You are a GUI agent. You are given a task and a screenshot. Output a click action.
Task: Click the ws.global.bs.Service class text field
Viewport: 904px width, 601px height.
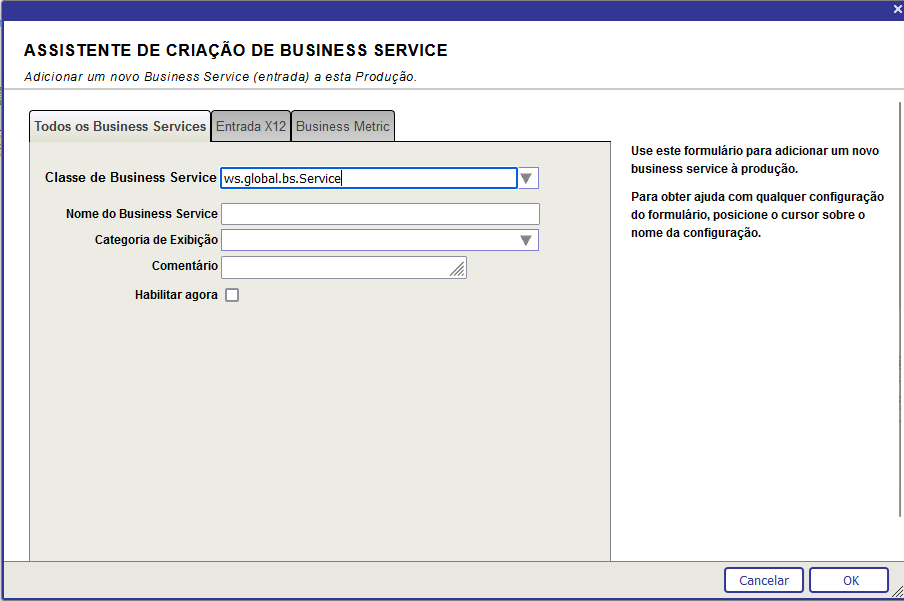coord(367,178)
